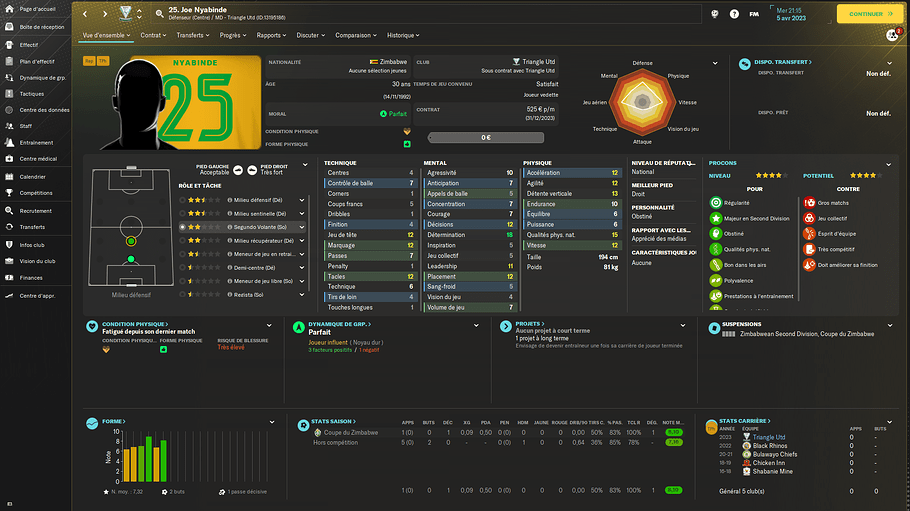The image size is (910, 511).
Task: Open the Rapports menu
Action: coord(272,35)
